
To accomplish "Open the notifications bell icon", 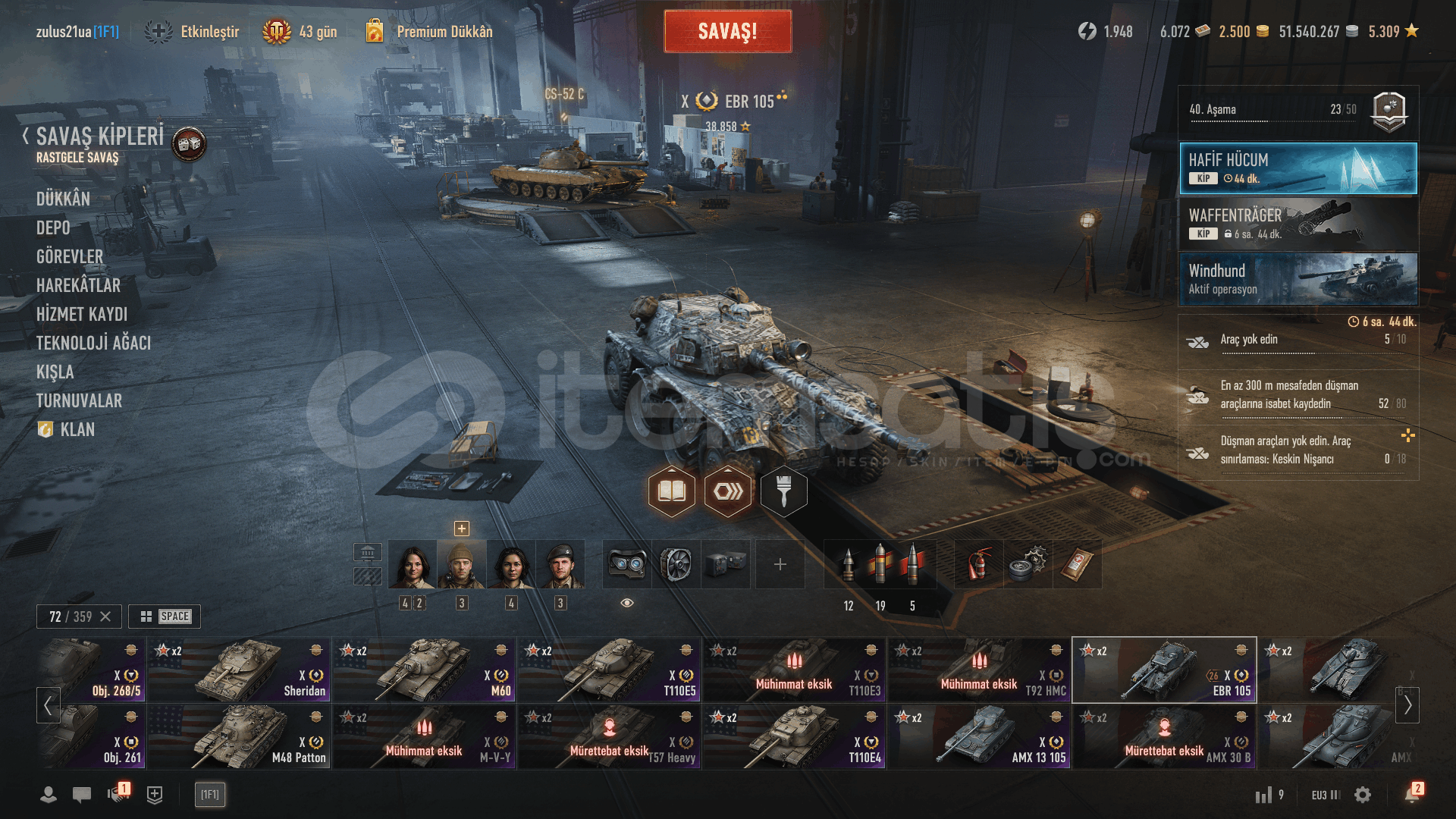I will tap(1412, 794).
